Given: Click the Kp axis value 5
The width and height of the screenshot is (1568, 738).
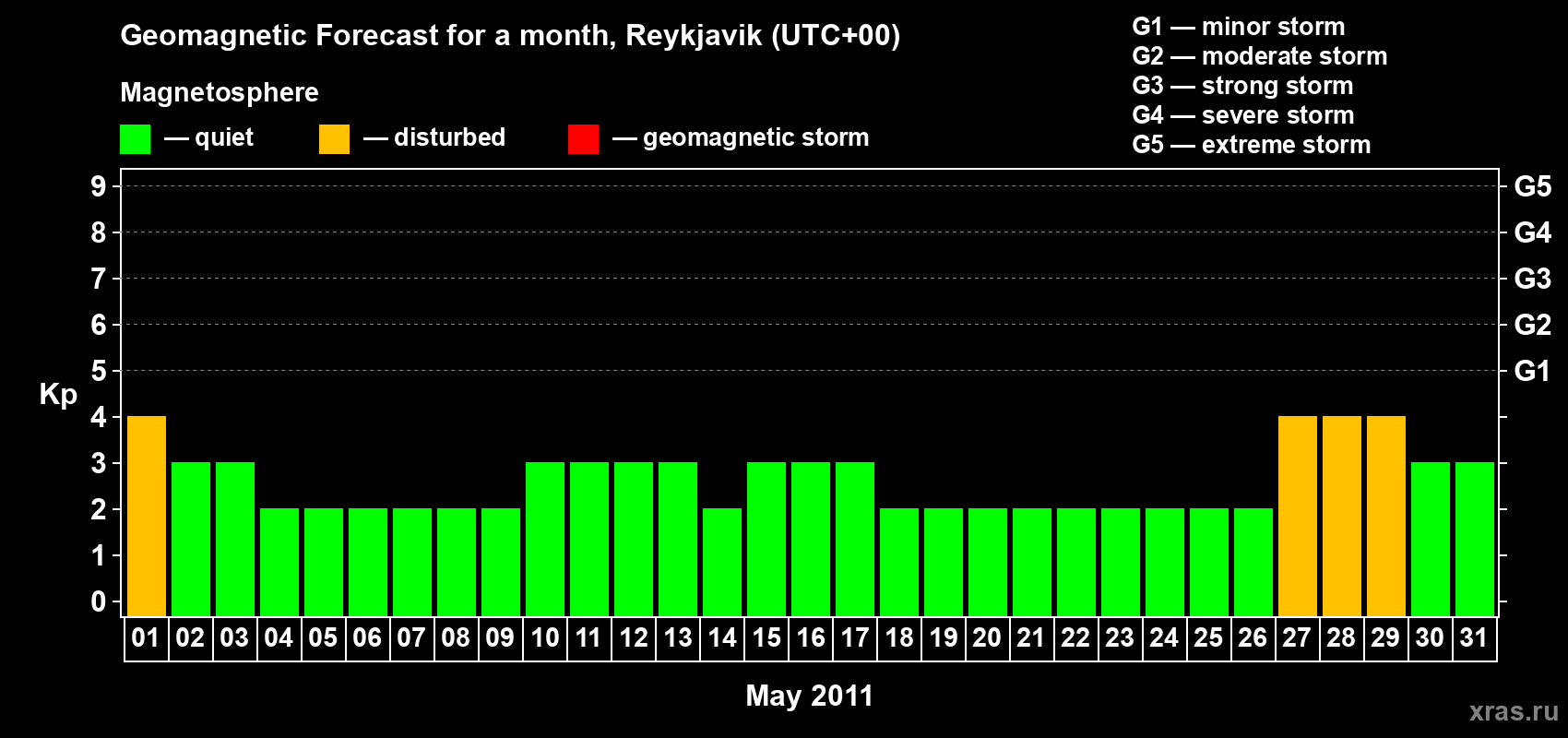Looking at the screenshot, I should [99, 371].
